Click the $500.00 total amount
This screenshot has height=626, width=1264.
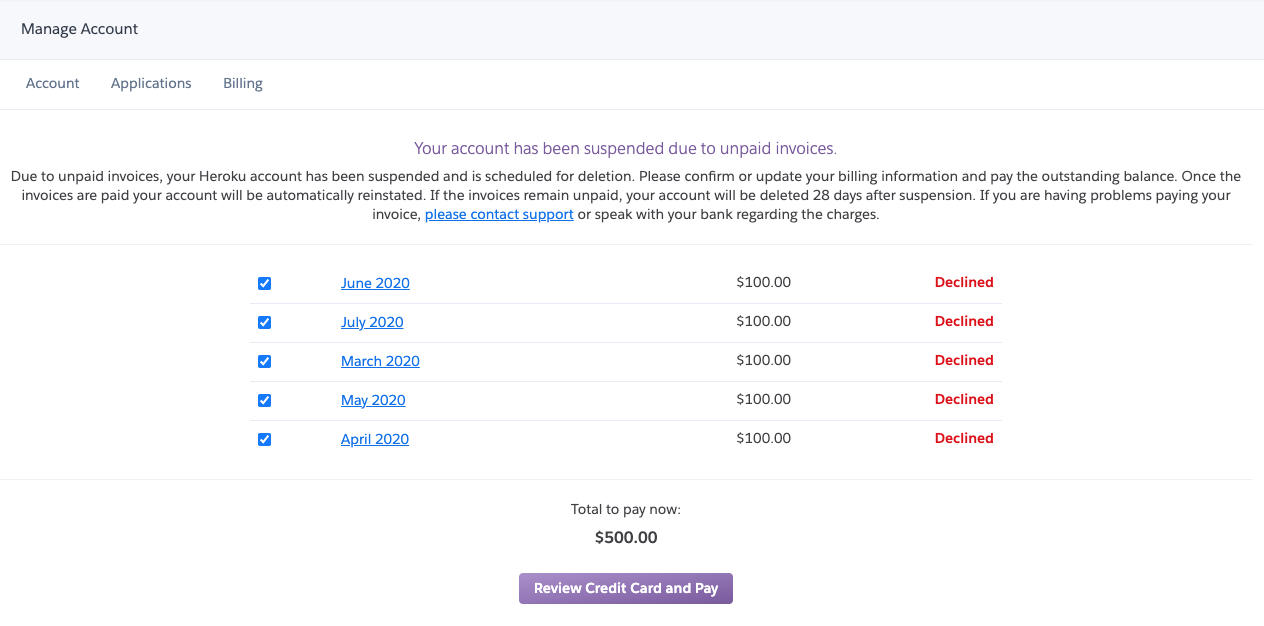point(626,538)
